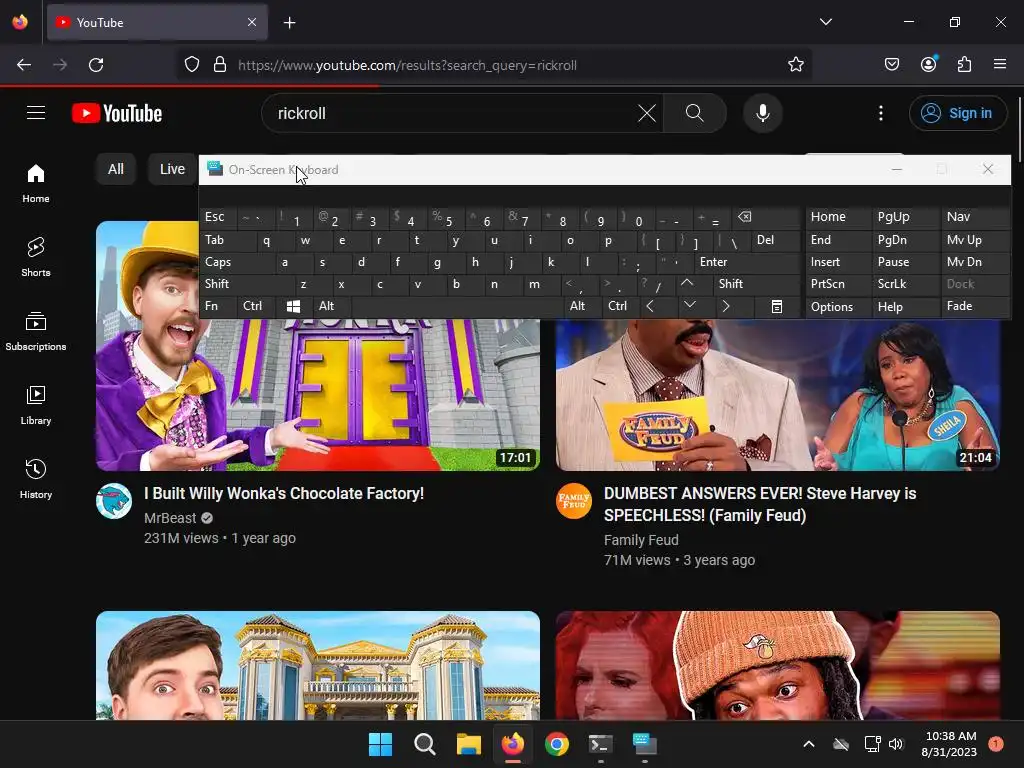Open Family Feud Steve Harvey thumbnail
This screenshot has height=768, width=1024.
point(778,394)
